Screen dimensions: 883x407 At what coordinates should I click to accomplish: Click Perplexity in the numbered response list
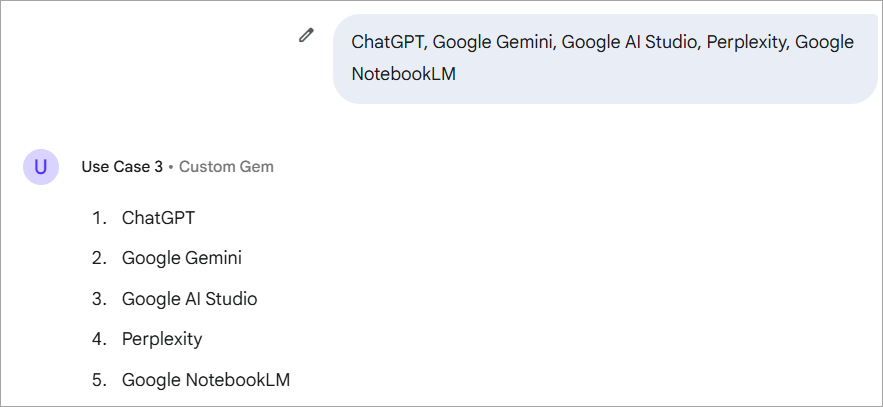(x=162, y=339)
